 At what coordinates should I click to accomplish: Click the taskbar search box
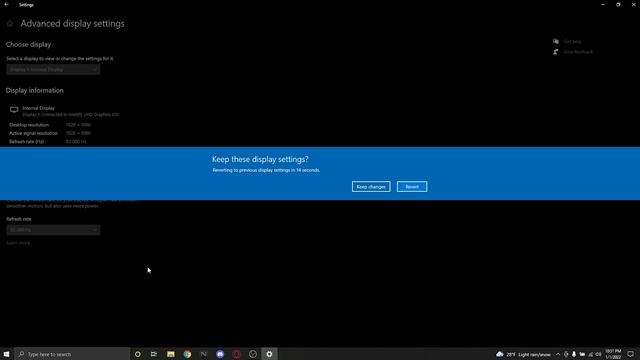72,354
